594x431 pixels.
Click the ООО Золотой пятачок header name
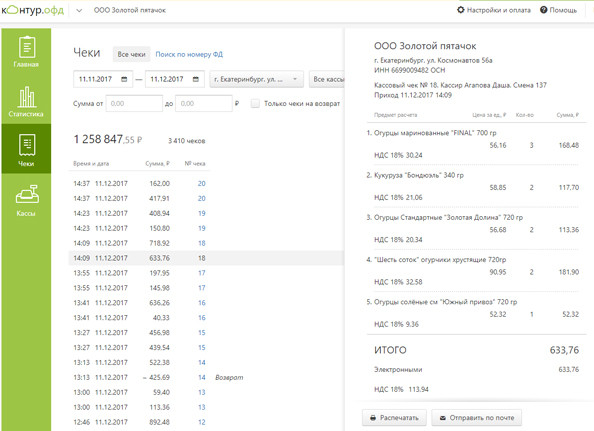[x=130, y=10]
